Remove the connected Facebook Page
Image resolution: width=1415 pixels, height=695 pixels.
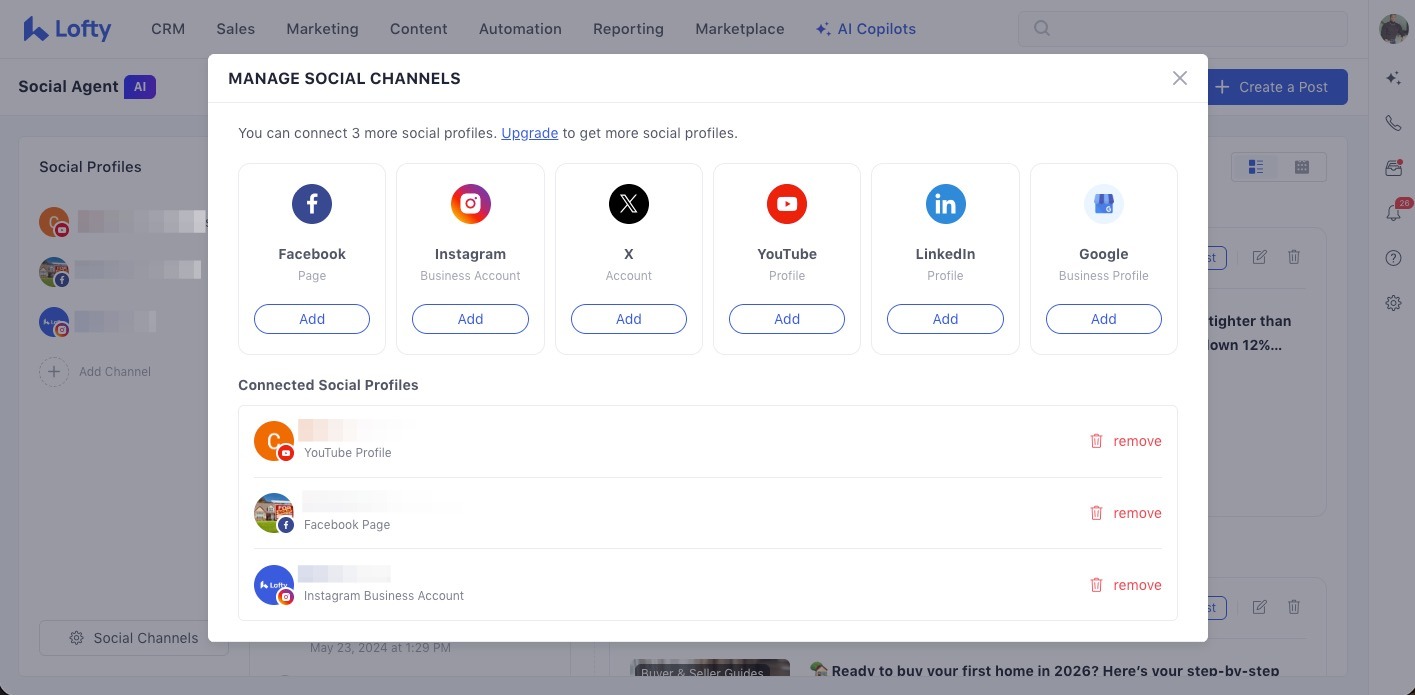click(1126, 513)
